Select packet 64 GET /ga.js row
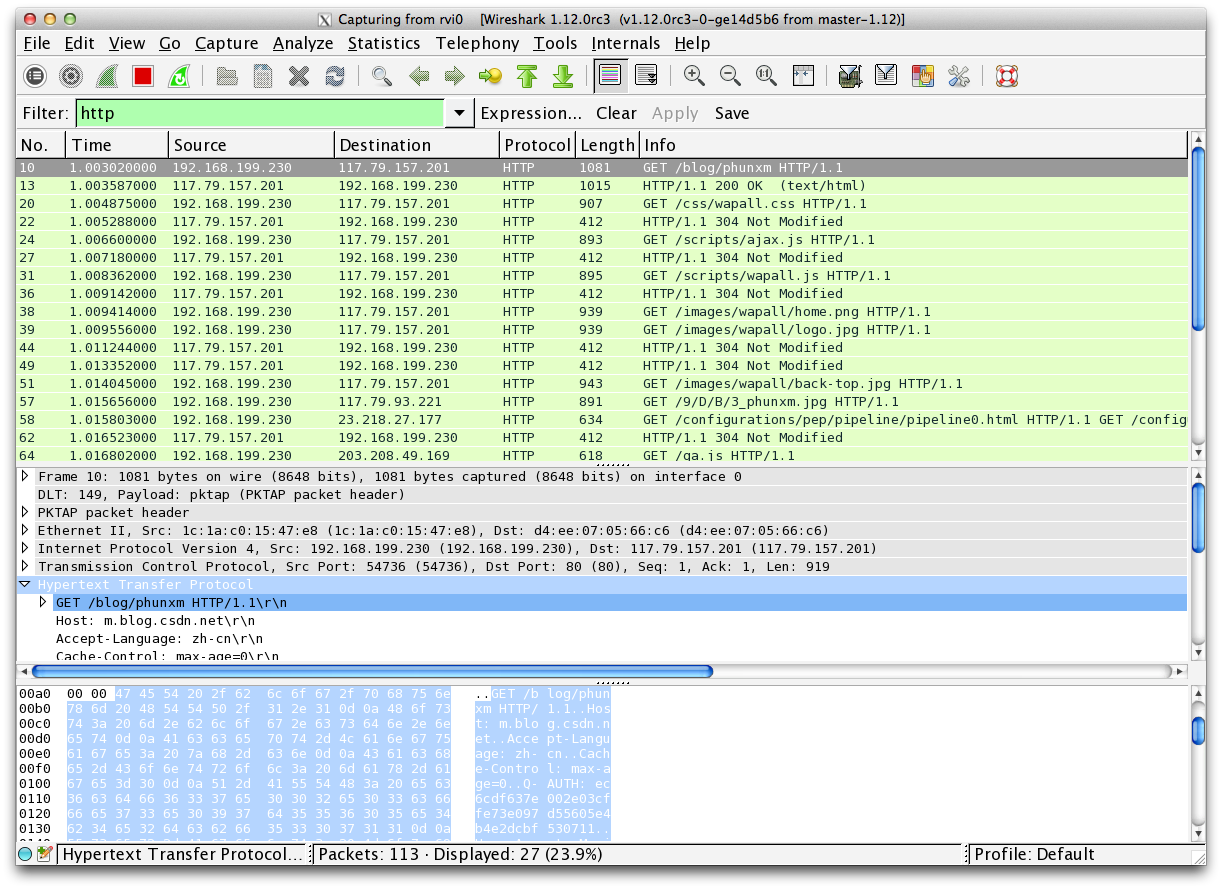This screenshot has width=1222, height=889. click(x=602, y=455)
